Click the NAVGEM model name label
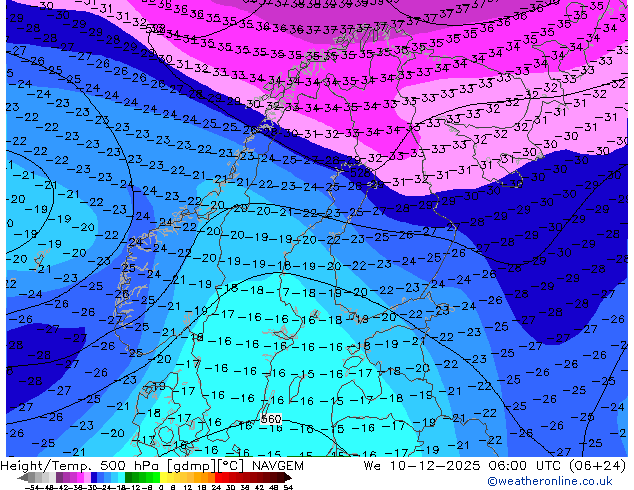This screenshot has height=490, width=634. pyautogui.click(x=277, y=466)
